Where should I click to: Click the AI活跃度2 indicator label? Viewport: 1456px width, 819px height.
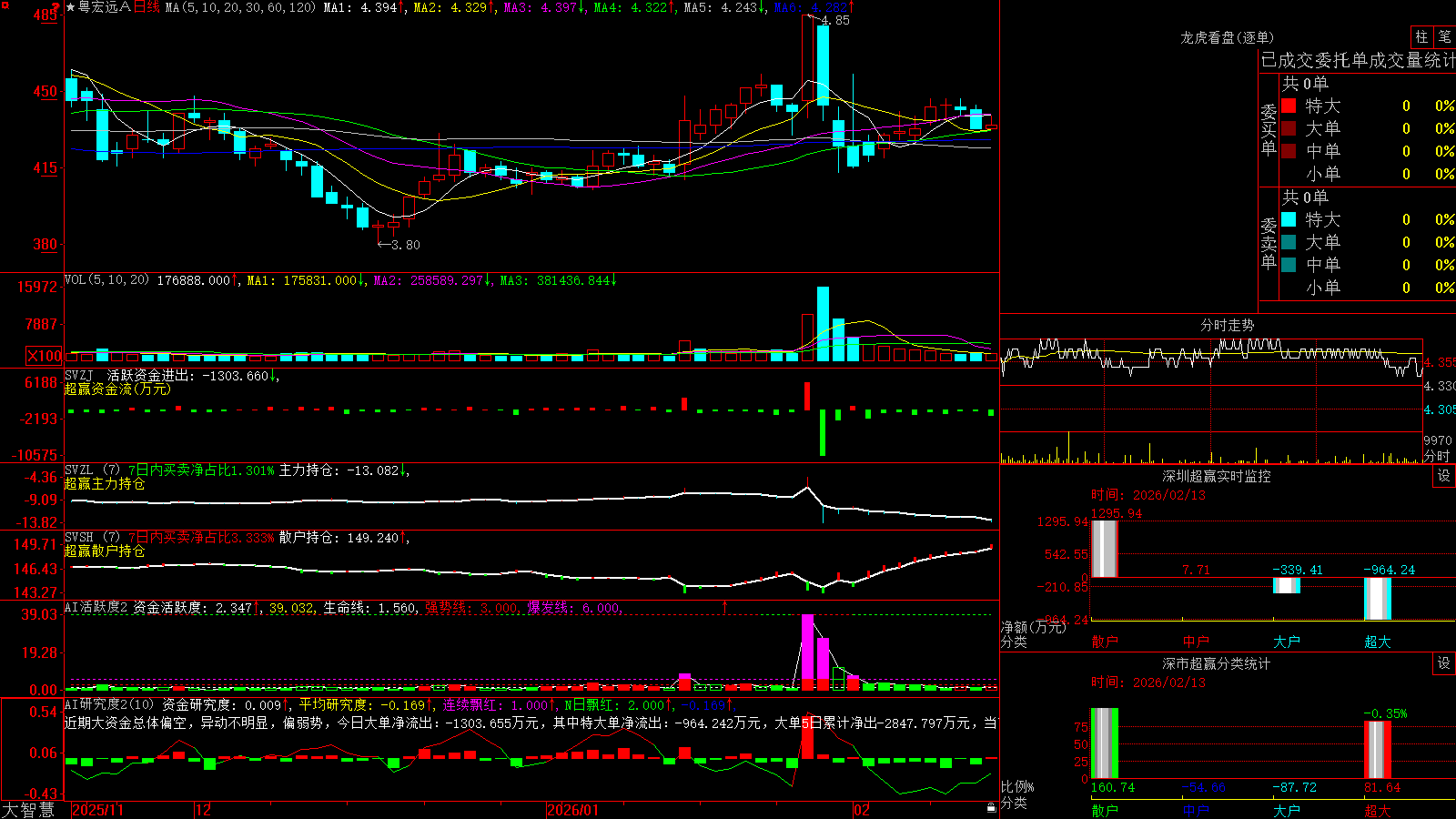coord(96,607)
